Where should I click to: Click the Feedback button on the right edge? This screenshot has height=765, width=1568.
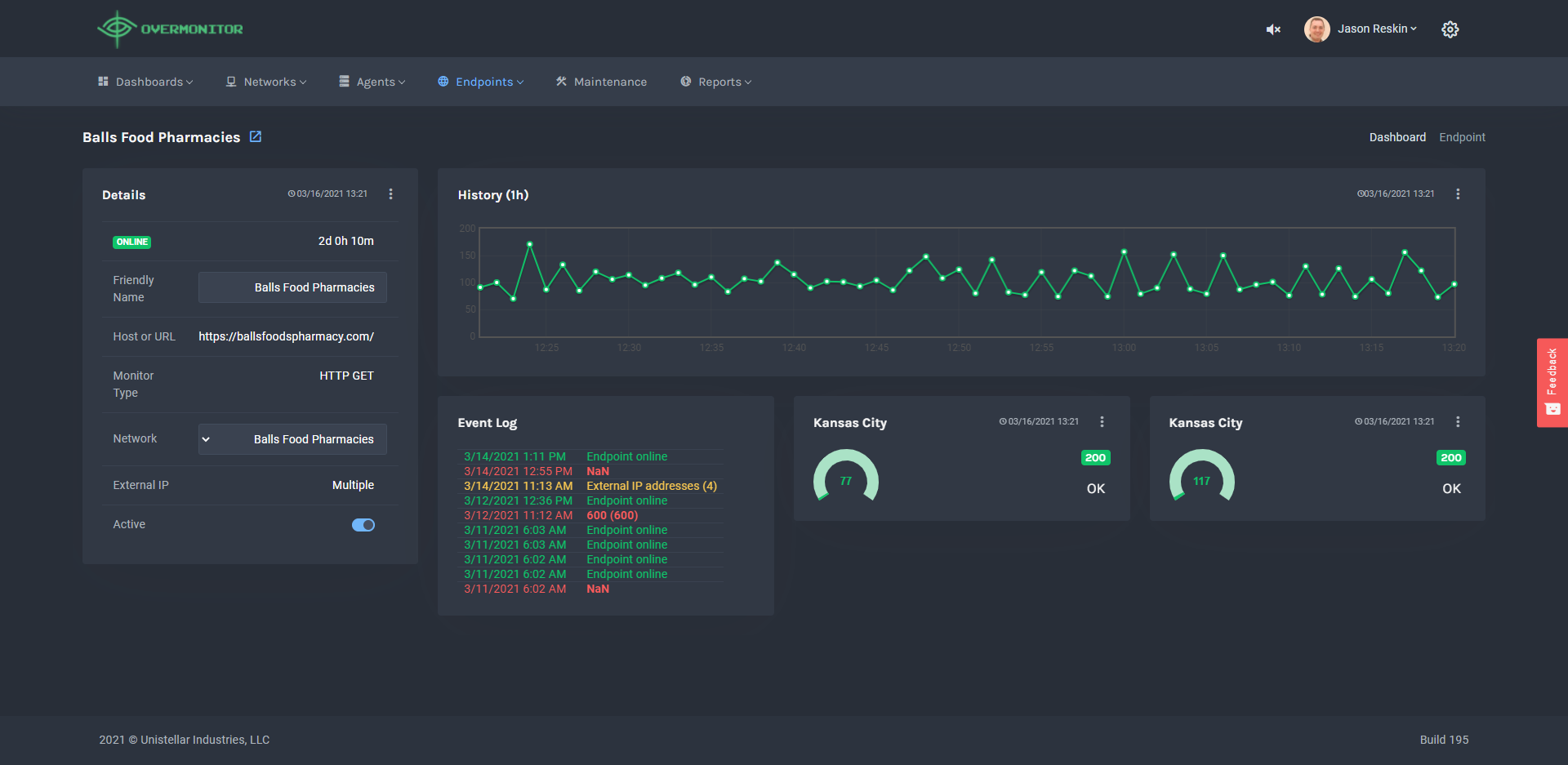[1552, 382]
